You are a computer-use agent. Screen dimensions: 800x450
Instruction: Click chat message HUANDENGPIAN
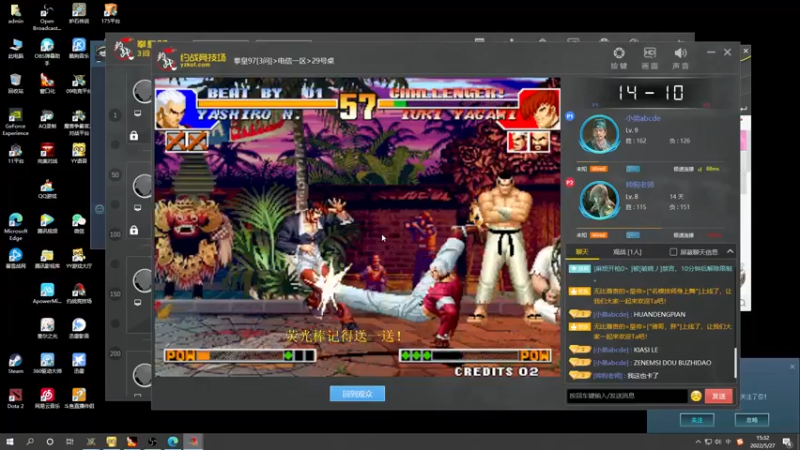click(x=659, y=315)
